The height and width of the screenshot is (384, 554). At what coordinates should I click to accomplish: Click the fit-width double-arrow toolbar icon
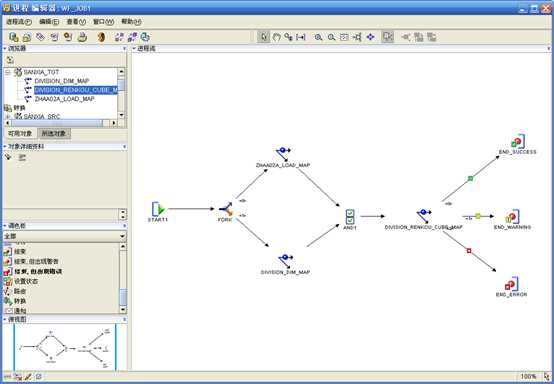pos(301,37)
